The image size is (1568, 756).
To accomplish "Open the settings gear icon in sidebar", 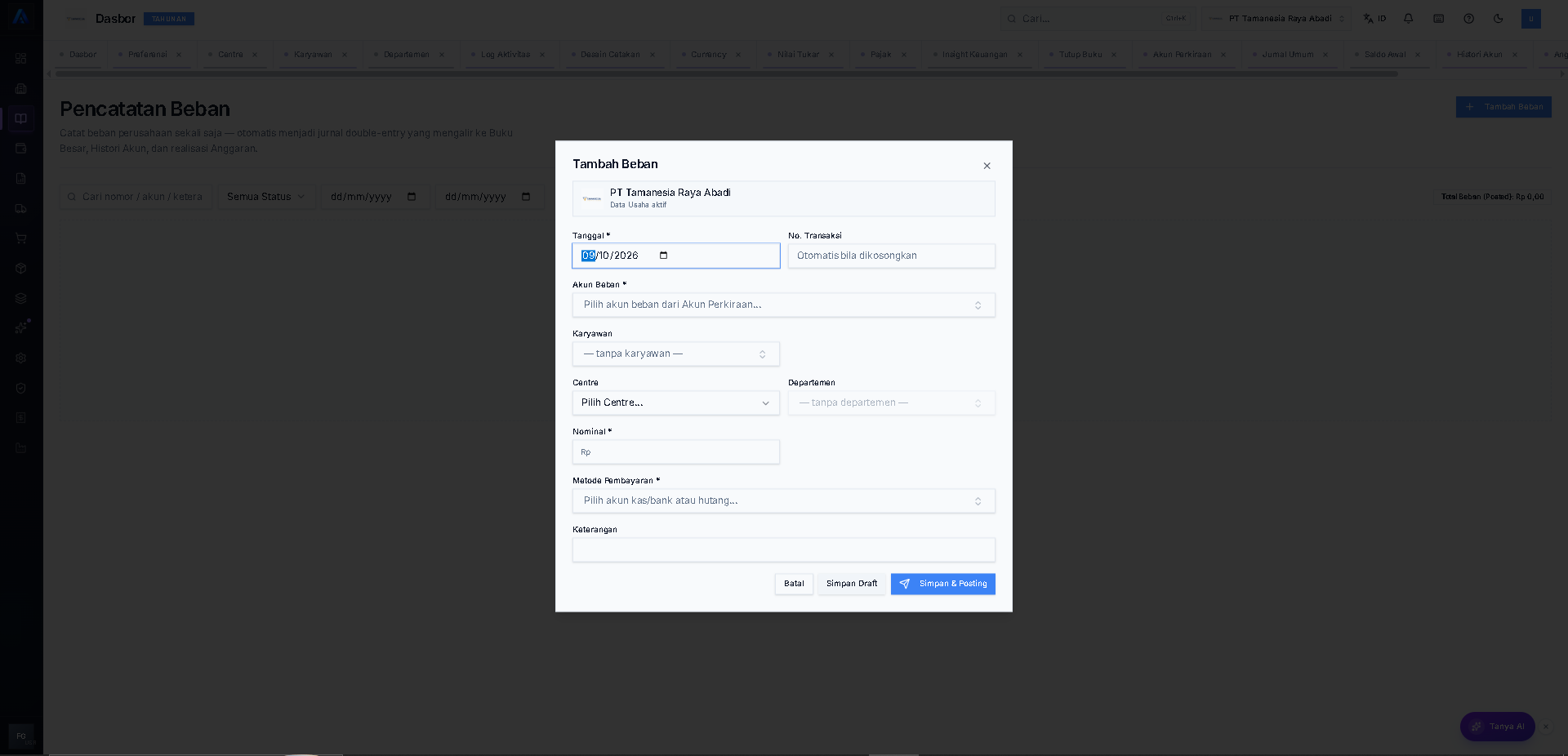I will 21,358.
